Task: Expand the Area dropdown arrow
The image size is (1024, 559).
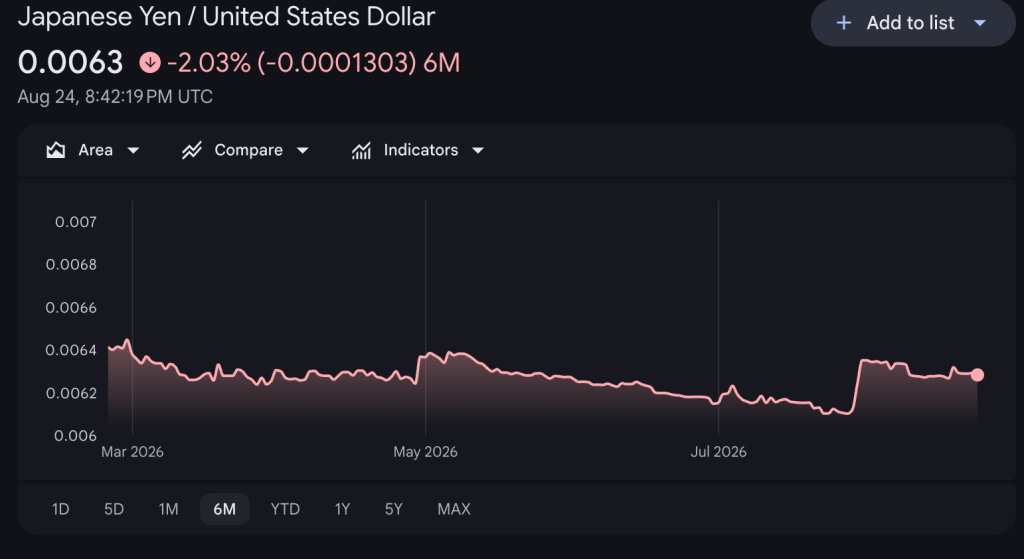Action: [133, 151]
